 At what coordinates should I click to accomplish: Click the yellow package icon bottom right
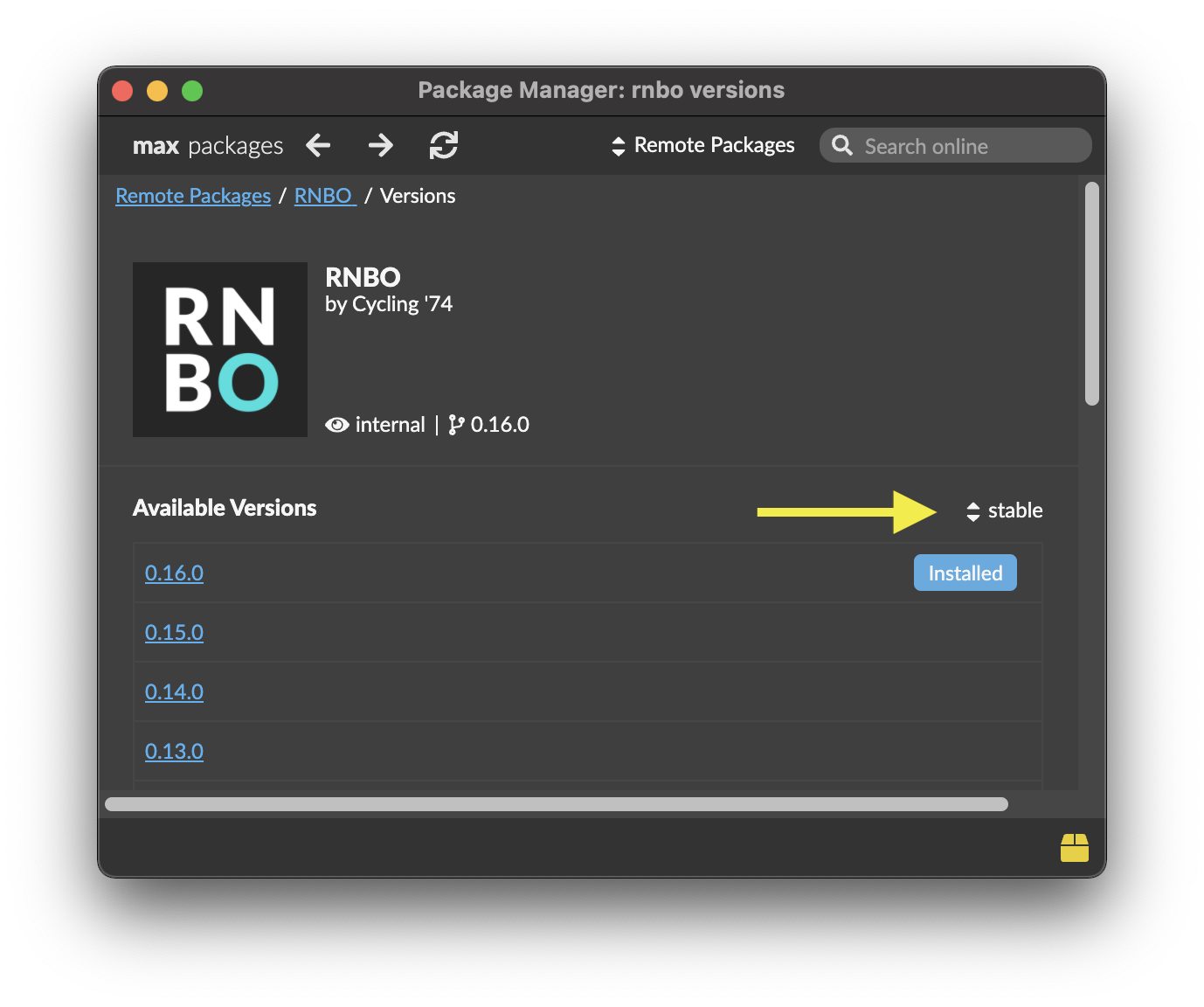coord(1075,847)
